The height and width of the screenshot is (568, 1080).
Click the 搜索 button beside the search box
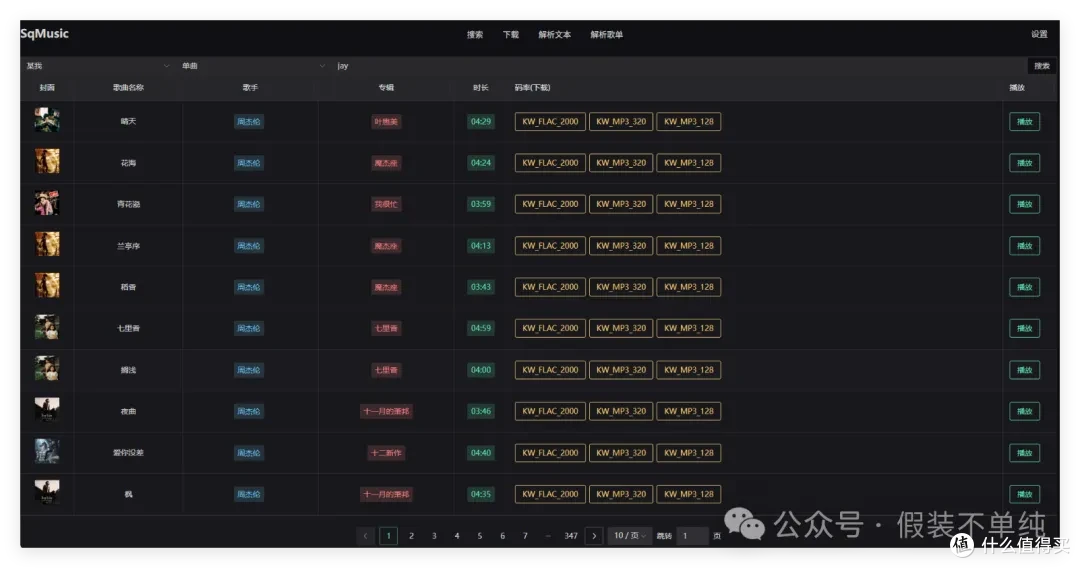1041,66
